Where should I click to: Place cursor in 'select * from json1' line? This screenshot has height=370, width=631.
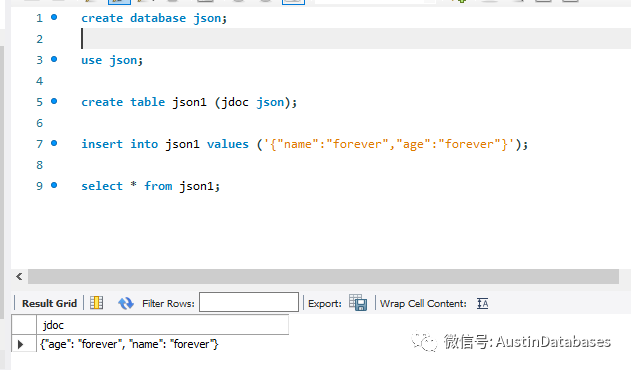point(151,186)
